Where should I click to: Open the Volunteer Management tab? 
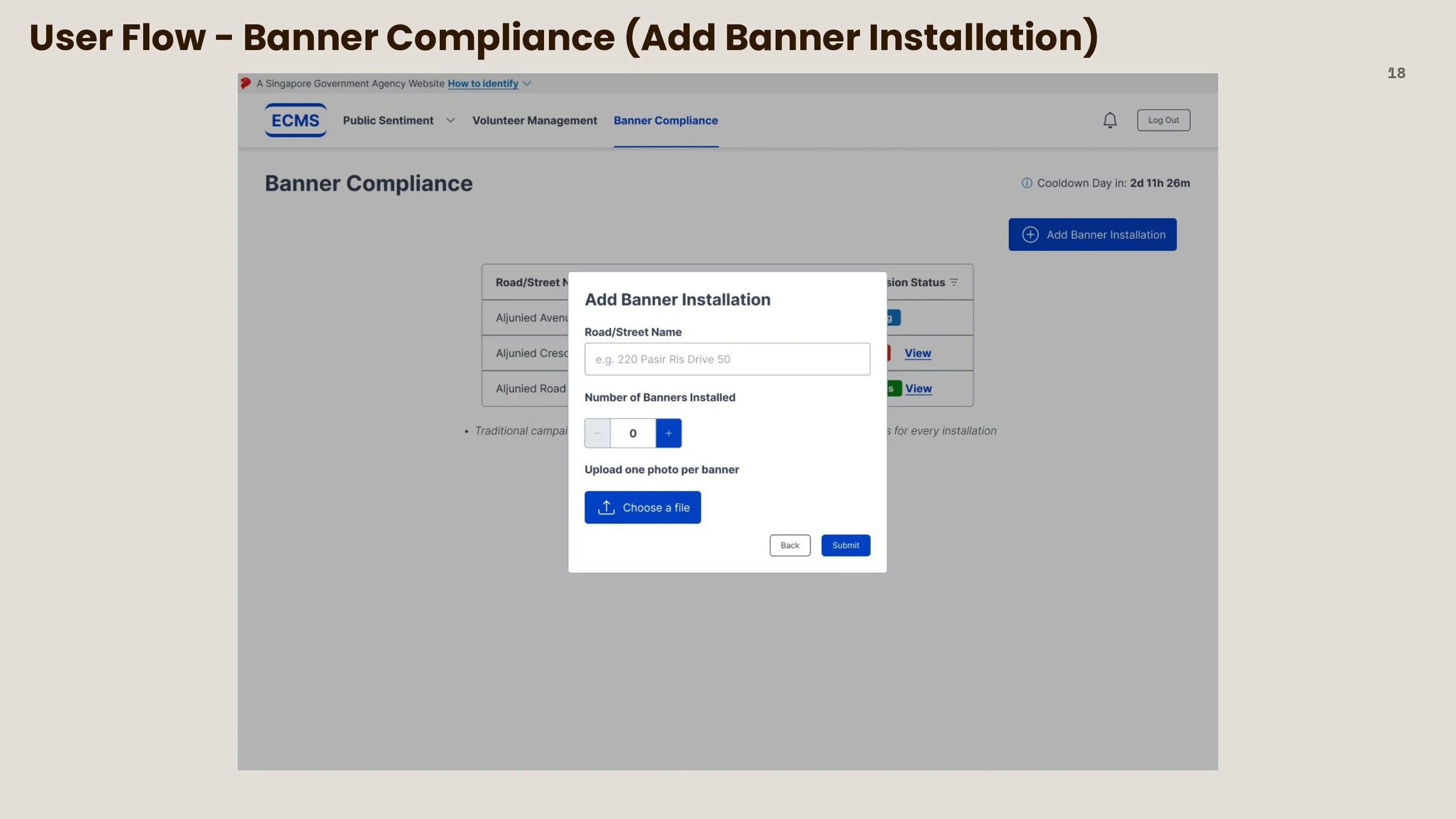[535, 120]
